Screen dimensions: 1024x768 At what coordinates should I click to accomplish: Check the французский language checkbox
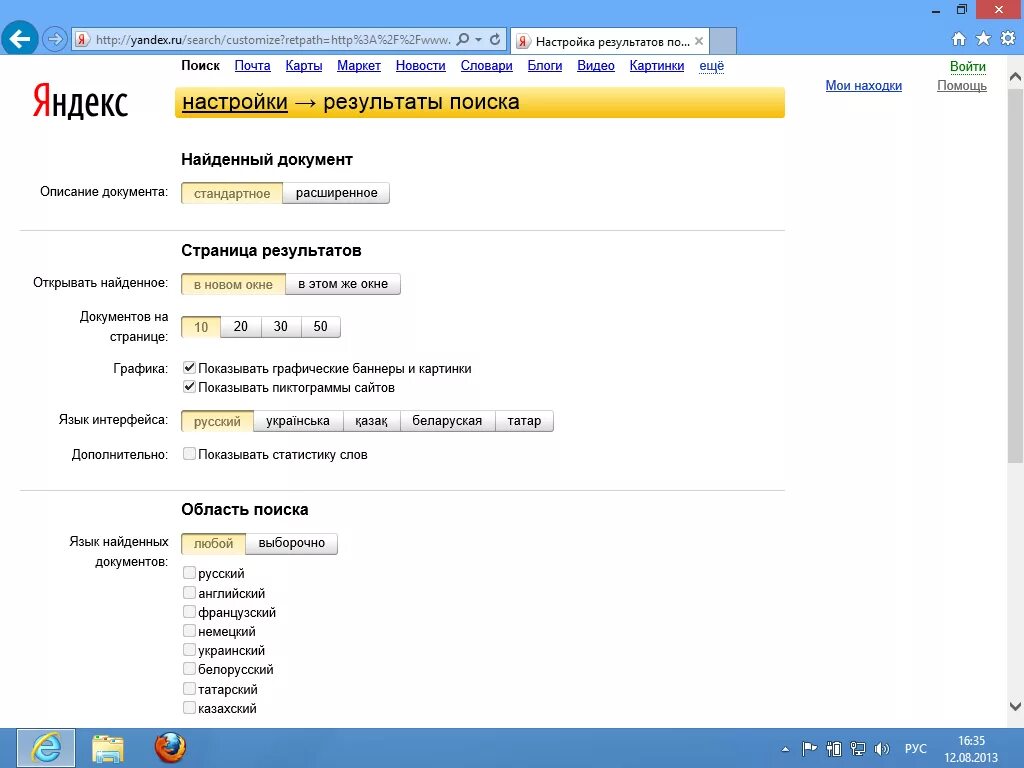(x=189, y=611)
